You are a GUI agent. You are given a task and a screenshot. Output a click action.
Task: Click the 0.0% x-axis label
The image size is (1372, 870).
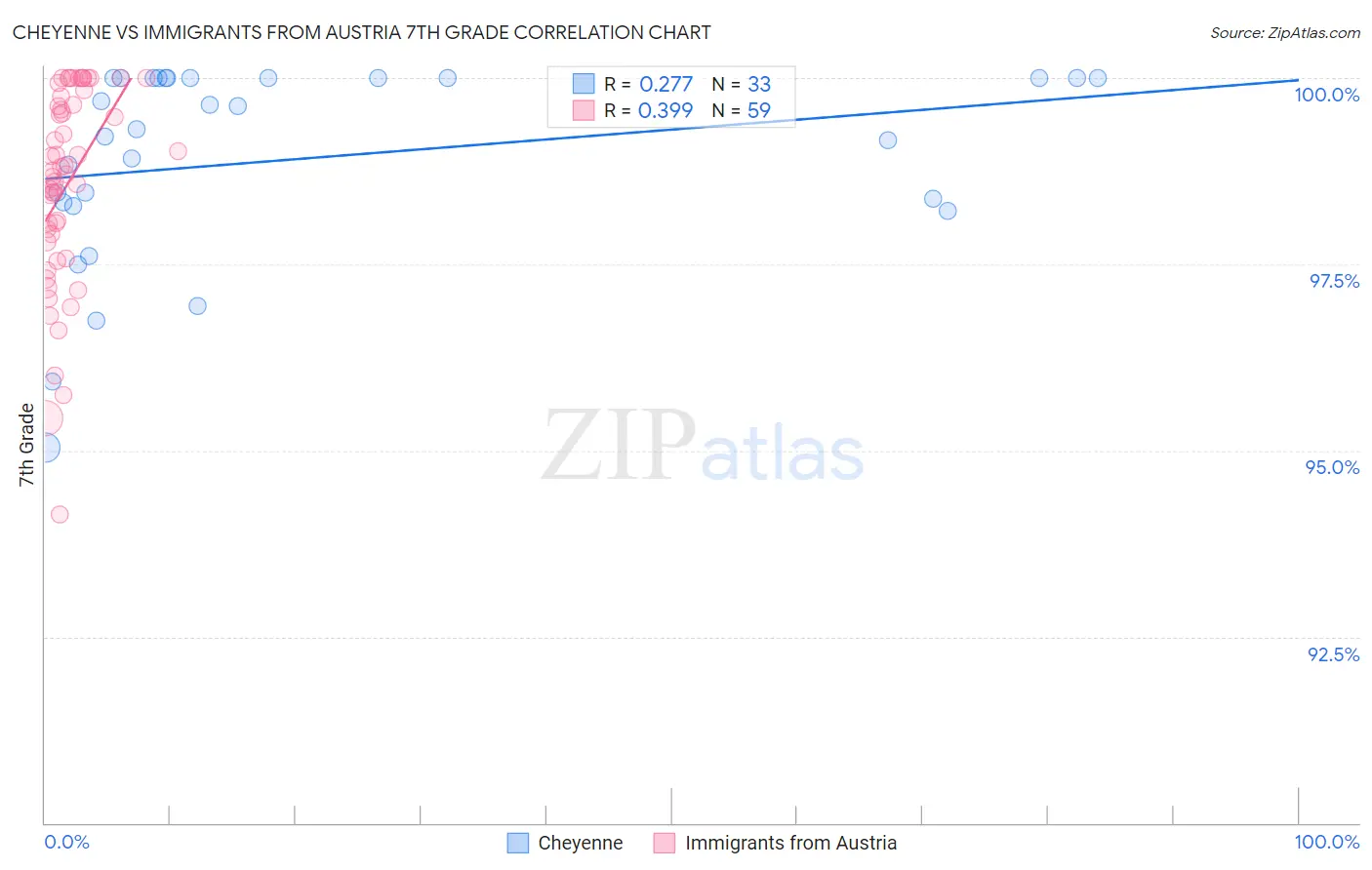[66, 842]
